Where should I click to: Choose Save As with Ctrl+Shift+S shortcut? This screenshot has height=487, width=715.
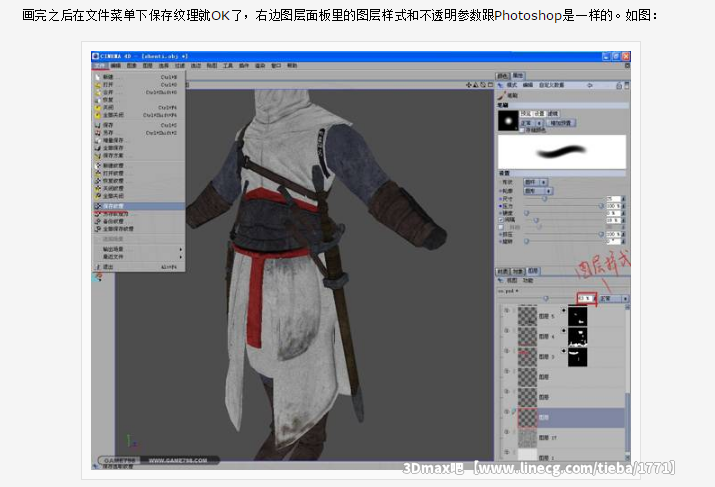[139, 133]
